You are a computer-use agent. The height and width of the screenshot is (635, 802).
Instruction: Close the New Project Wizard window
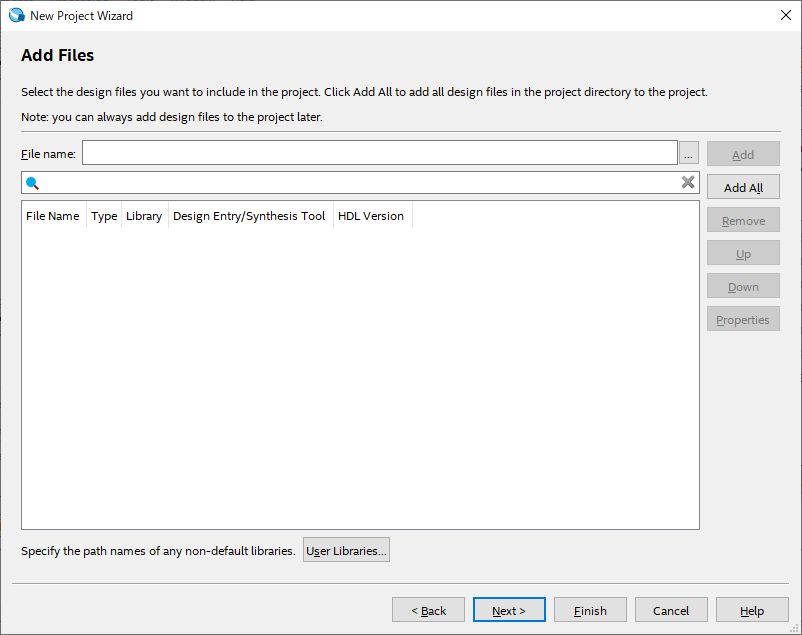coord(785,15)
